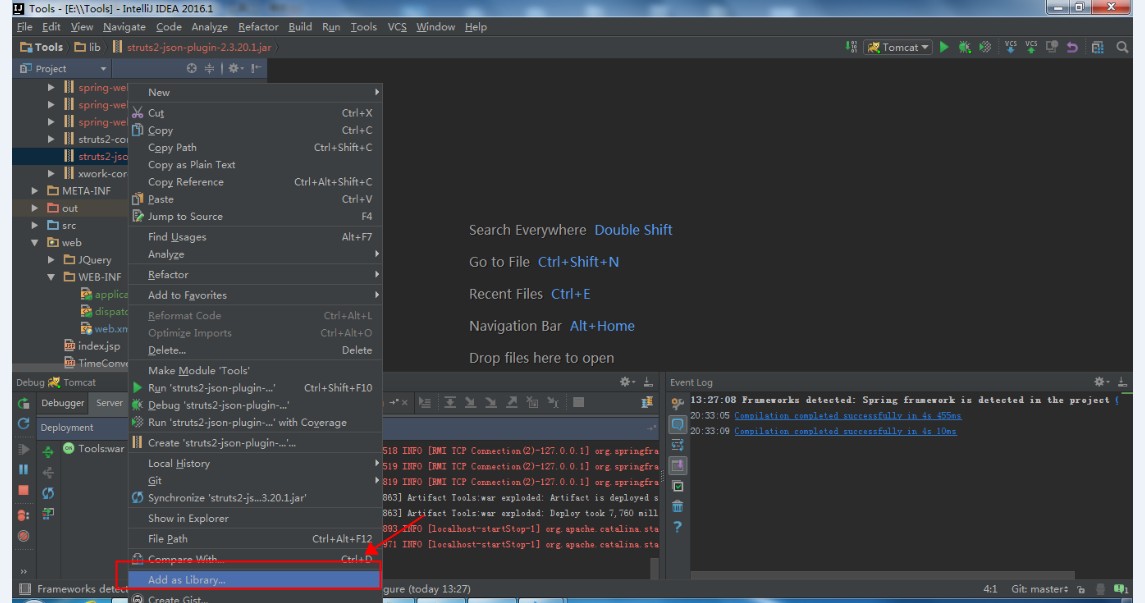Click the Search Everywhere magnifier icon
Image resolution: width=1145 pixels, height=603 pixels.
point(1122,47)
